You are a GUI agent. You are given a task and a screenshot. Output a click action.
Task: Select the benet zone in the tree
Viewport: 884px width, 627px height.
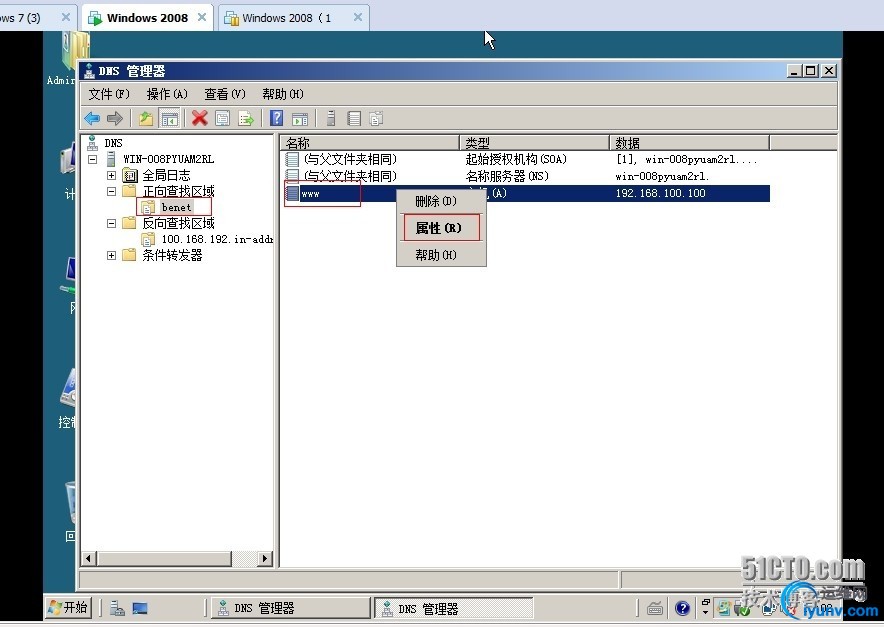(x=176, y=207)
